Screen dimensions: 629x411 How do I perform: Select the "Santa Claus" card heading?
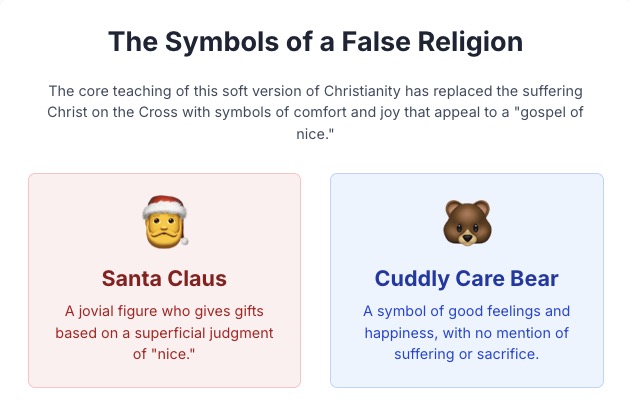click(164, 278)
